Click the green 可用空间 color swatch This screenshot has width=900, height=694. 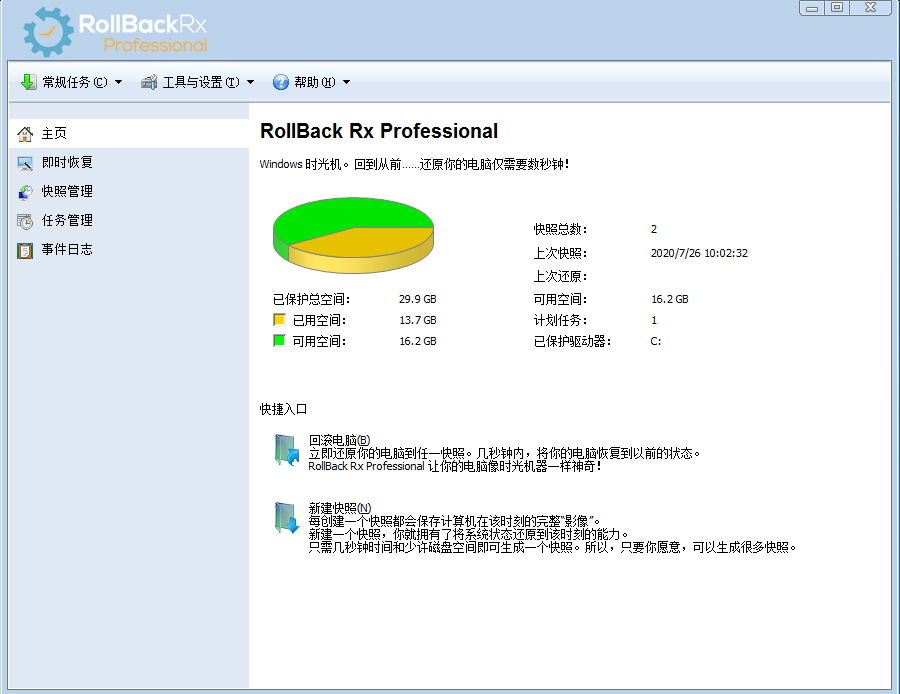click(x=279, y=341)
